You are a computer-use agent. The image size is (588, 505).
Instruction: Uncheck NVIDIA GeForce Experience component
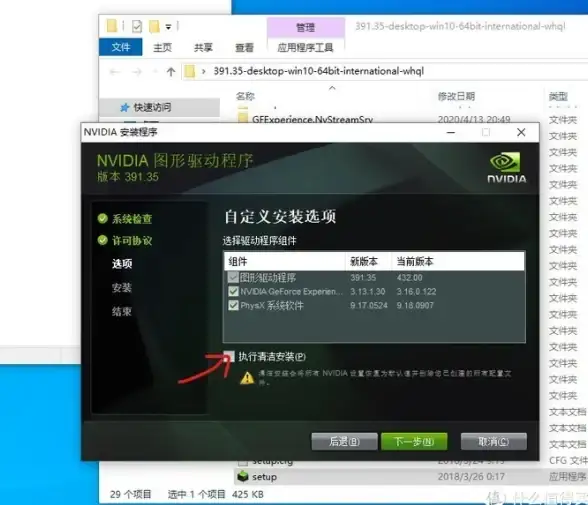pos(233,292)
